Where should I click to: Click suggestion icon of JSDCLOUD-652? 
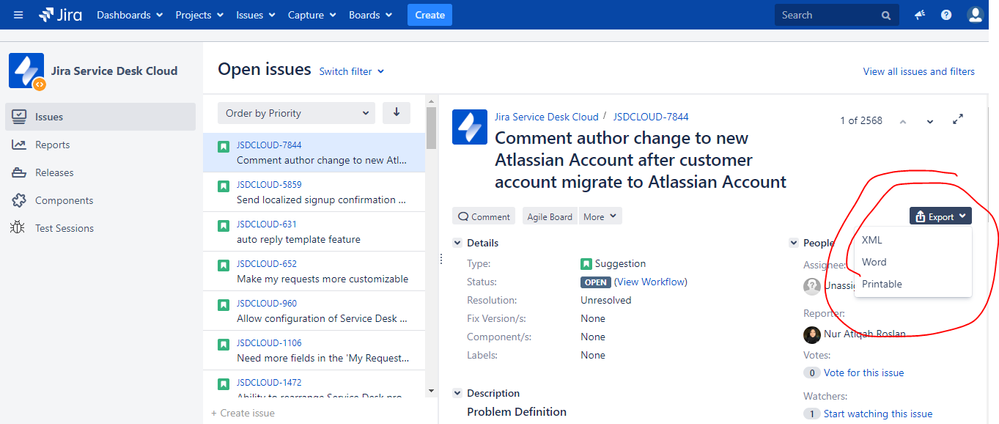[223, 265]
